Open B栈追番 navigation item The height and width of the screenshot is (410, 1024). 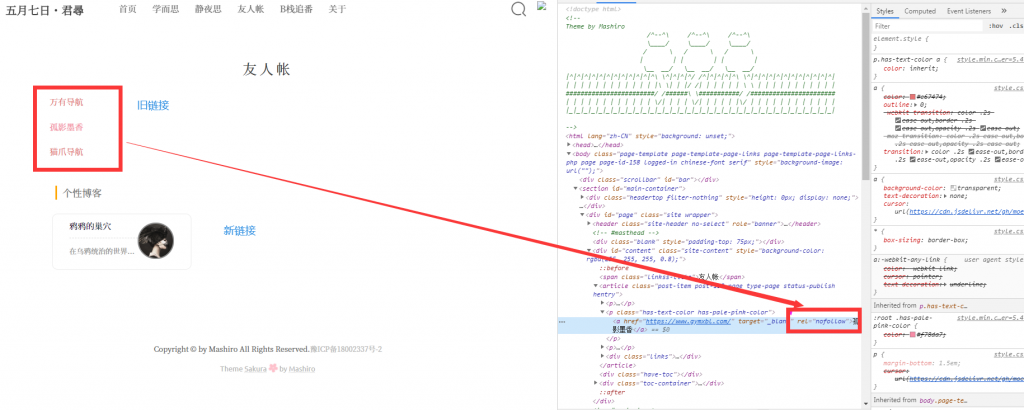click(x=296, y=9)
